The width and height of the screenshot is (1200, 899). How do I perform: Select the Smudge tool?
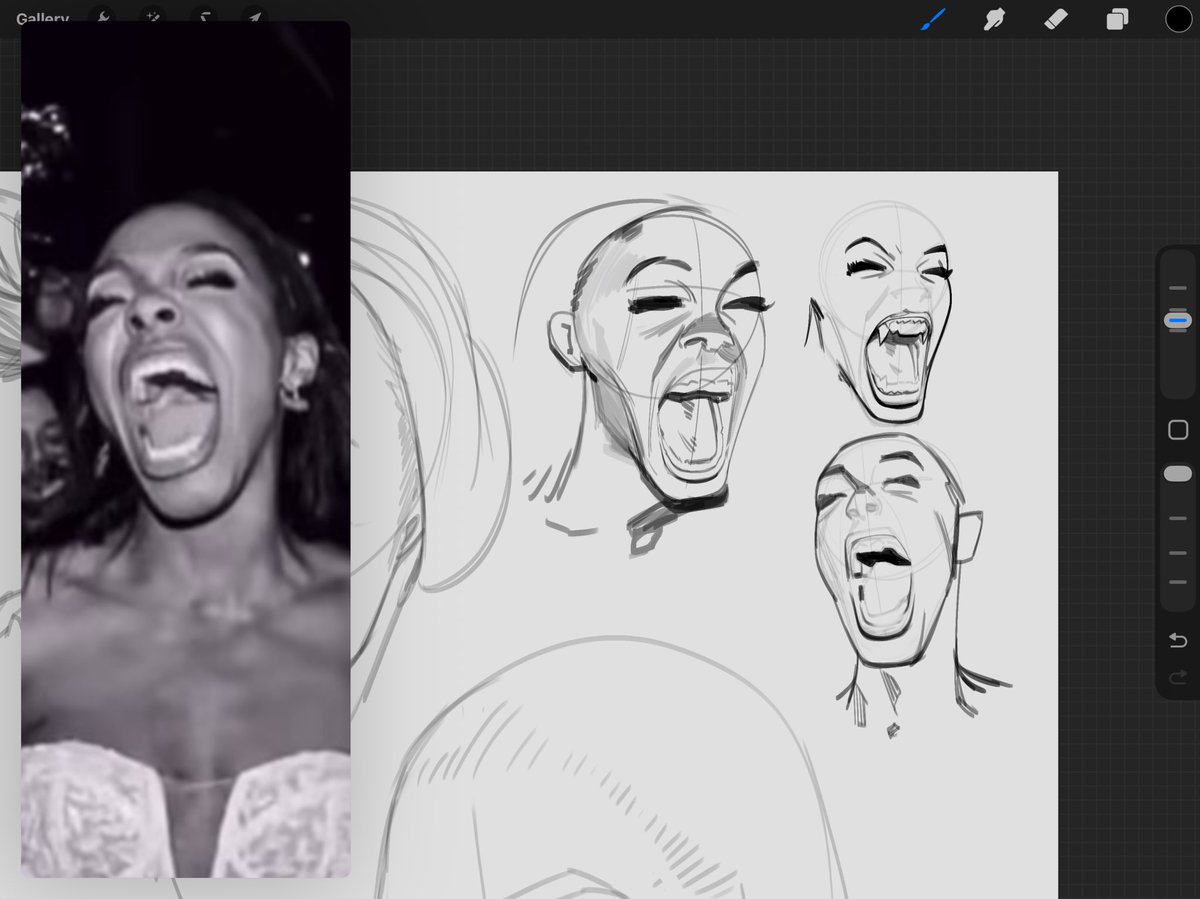[x=994, y=19]
